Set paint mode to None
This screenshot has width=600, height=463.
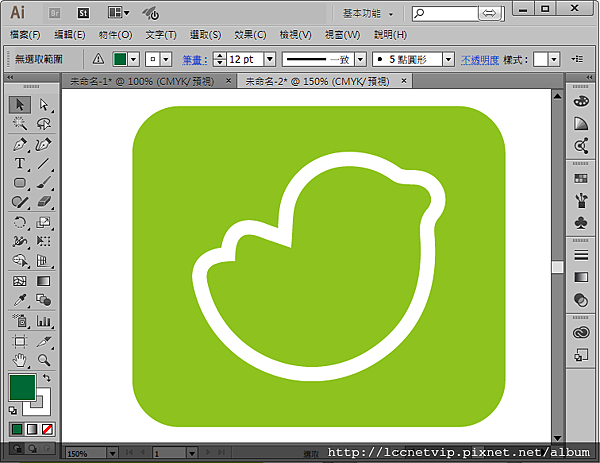point(47,429)
